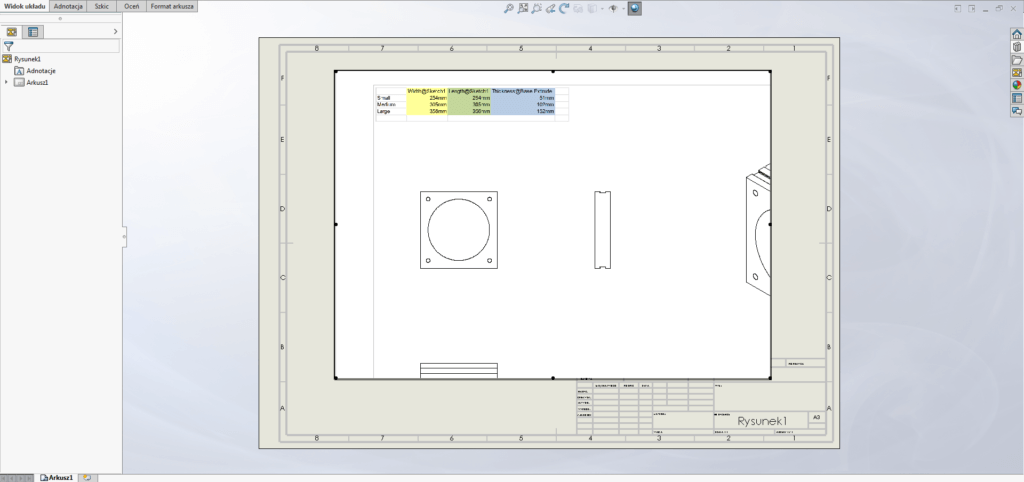Screen dimensions: 1024x482
Task: Open the Design Library task pane icon
Action: pyautogui.click(x=1017, y=47)
